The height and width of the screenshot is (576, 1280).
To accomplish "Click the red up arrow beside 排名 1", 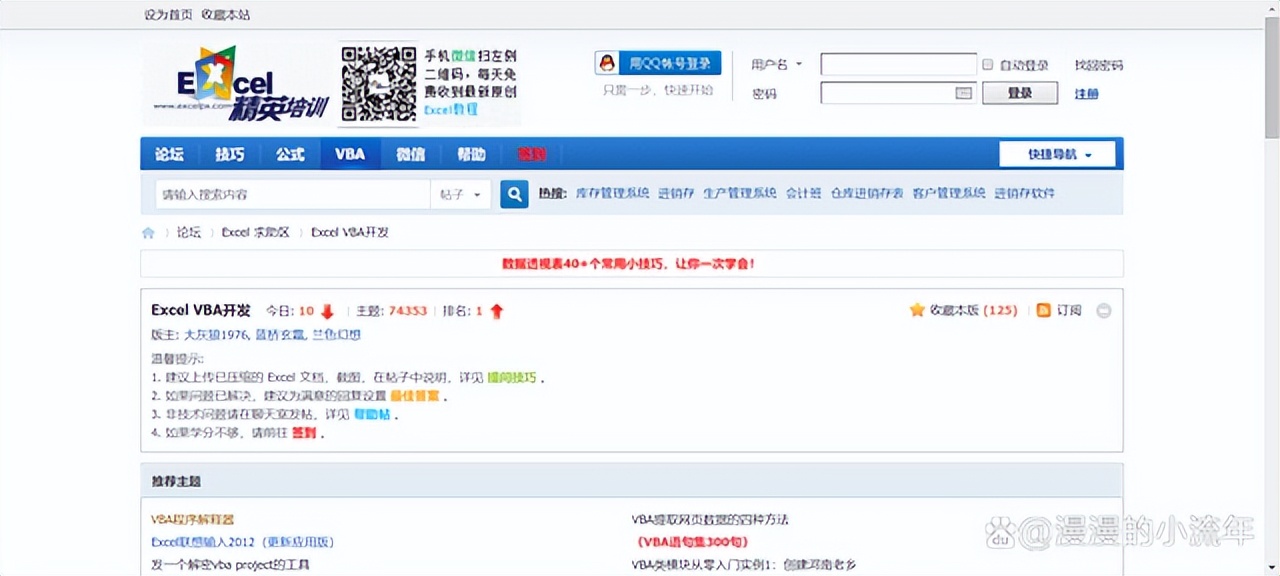I will (497, 311).
